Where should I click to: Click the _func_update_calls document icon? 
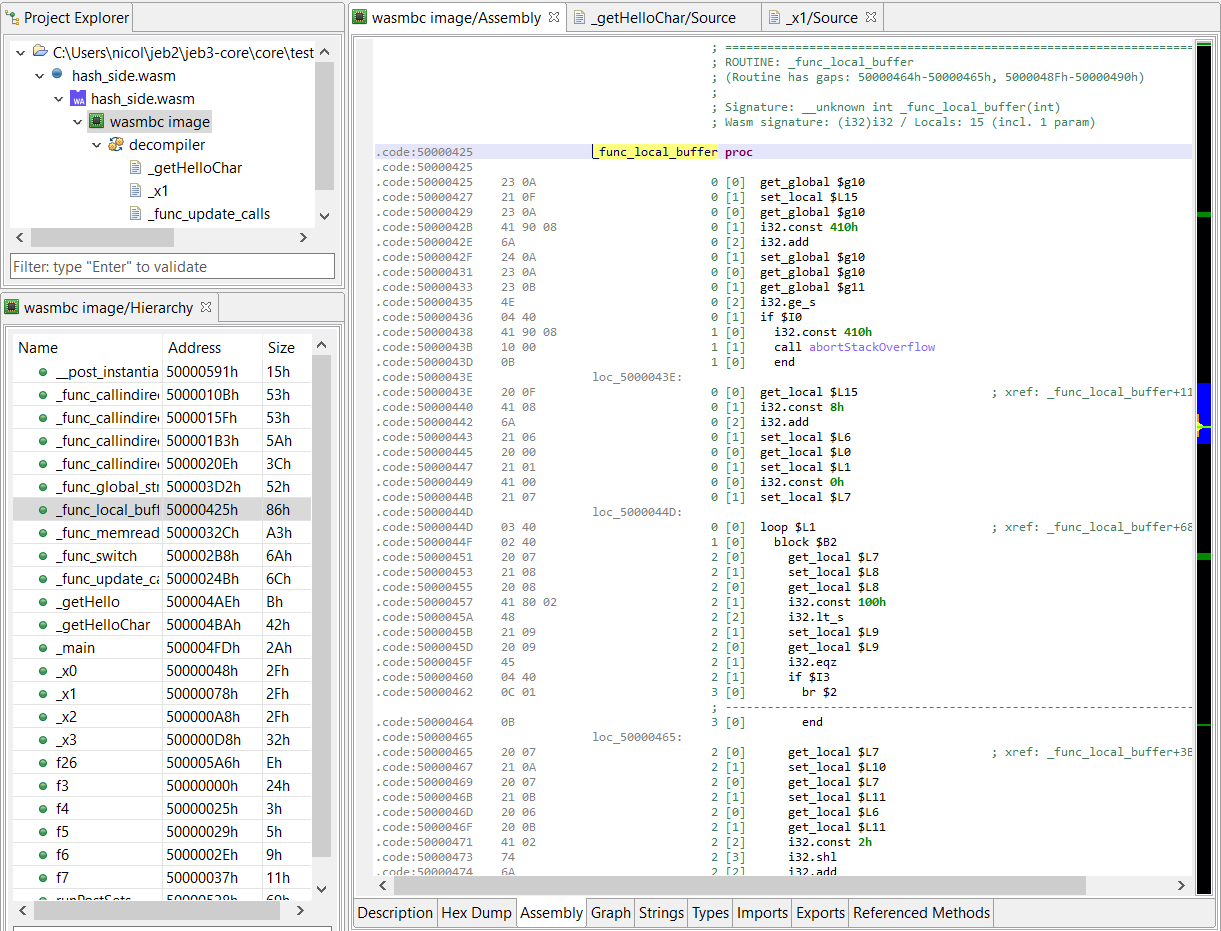(x=135, y=213)
